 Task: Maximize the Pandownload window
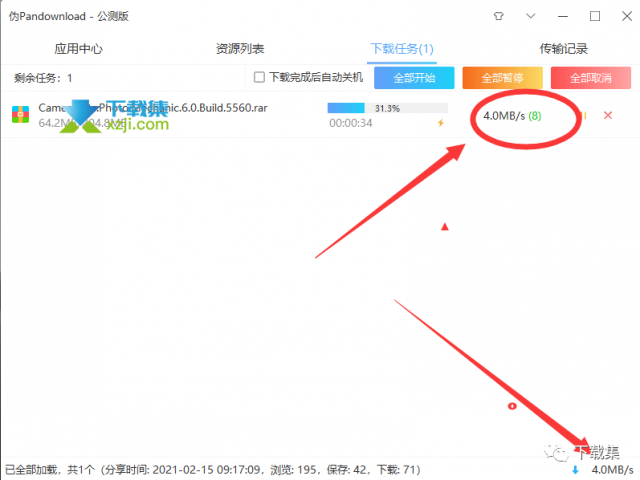[595, 16]
